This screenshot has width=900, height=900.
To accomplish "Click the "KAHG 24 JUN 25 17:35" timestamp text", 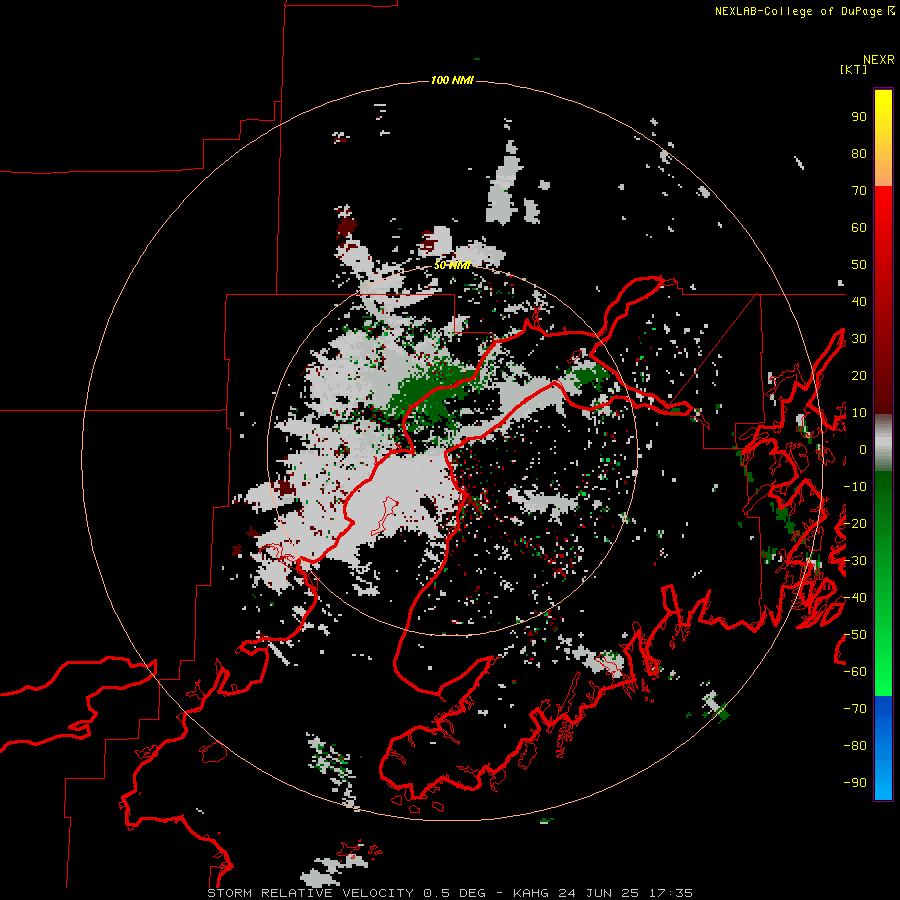I will tap(603, 893).
